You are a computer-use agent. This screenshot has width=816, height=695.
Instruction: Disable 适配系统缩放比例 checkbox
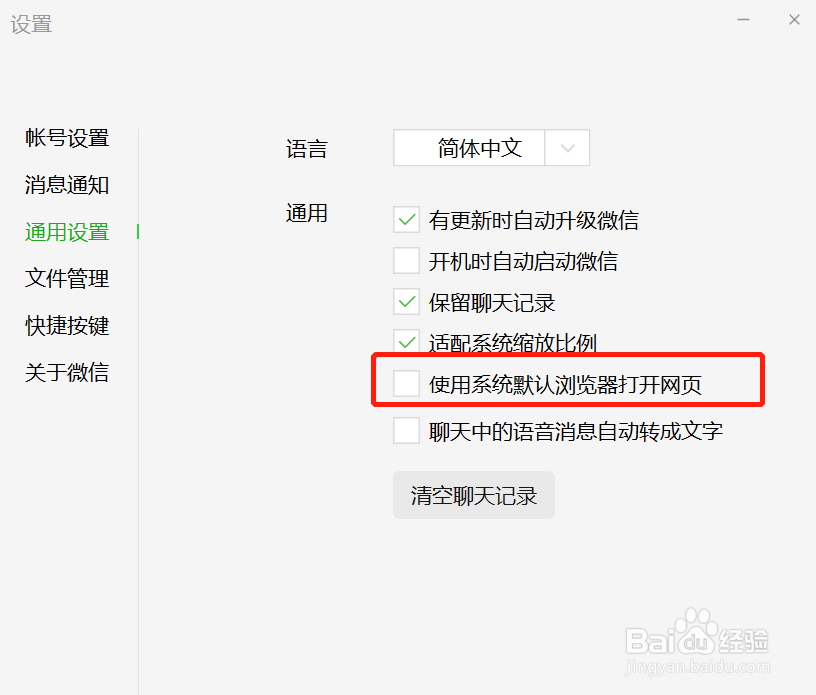[x=406, y=342]
